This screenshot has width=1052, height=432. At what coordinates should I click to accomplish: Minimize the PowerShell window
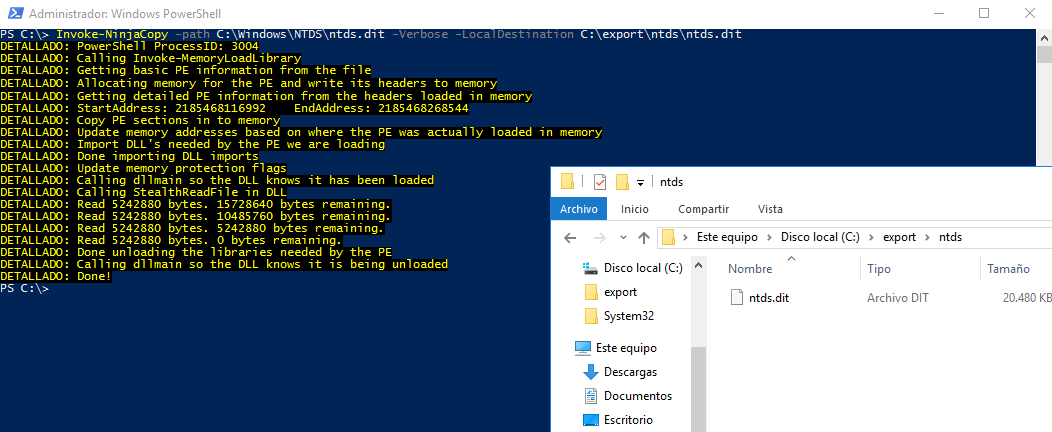pos(937,13)
